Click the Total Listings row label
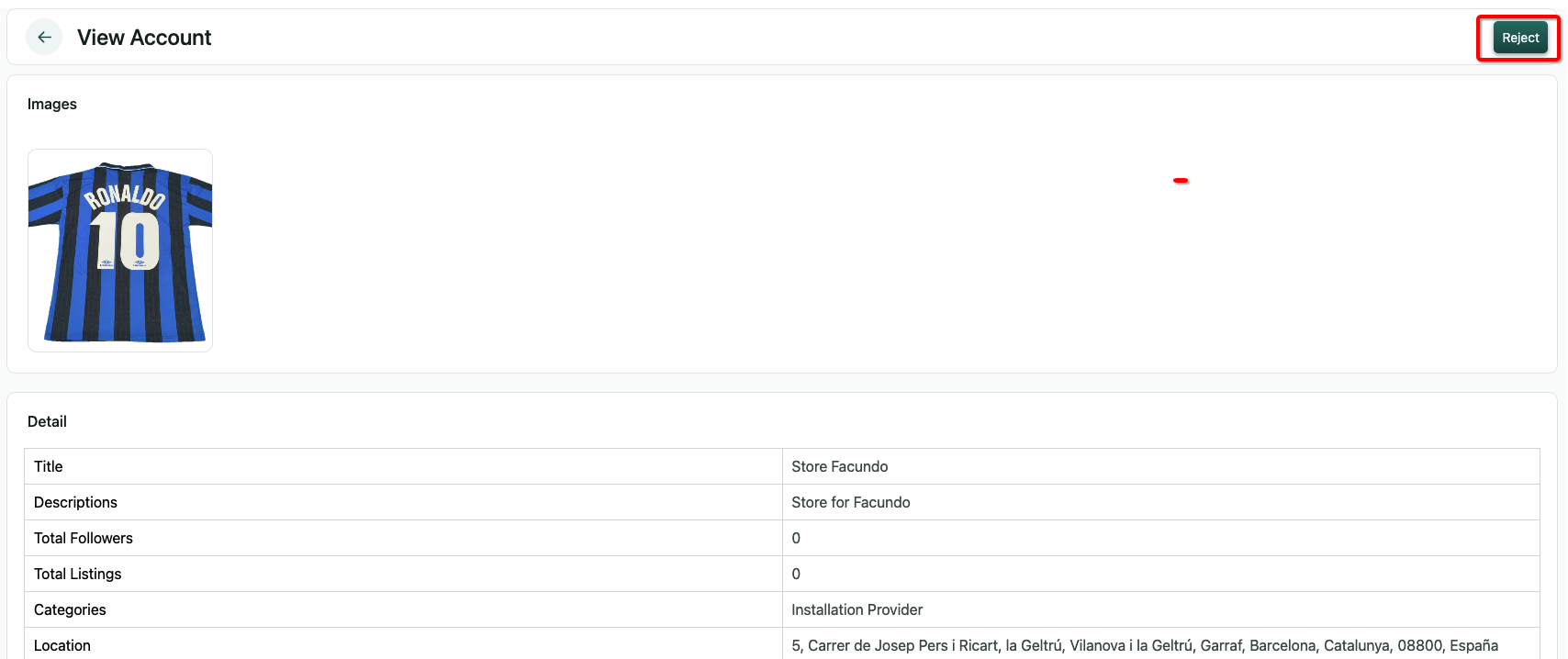This screenshot has height=659, width=1568. 78,574
